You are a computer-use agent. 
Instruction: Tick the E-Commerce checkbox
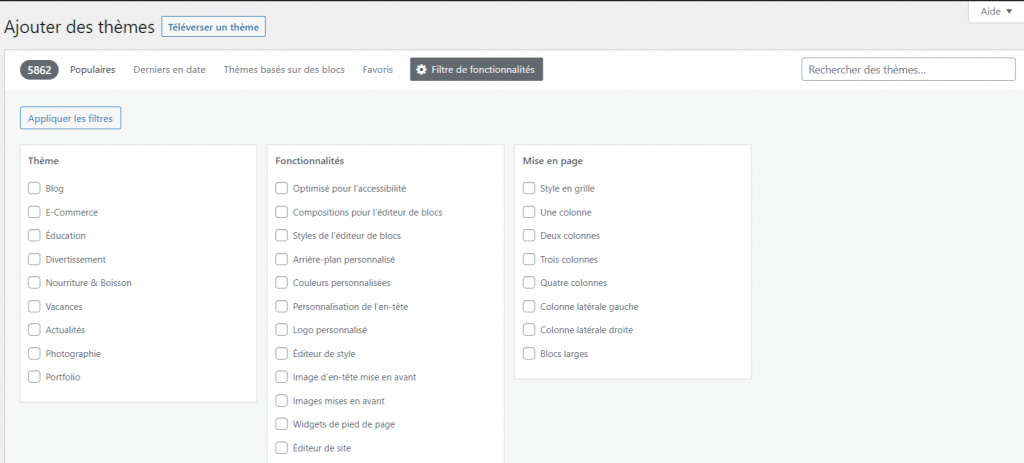click(x=34, y=212)
